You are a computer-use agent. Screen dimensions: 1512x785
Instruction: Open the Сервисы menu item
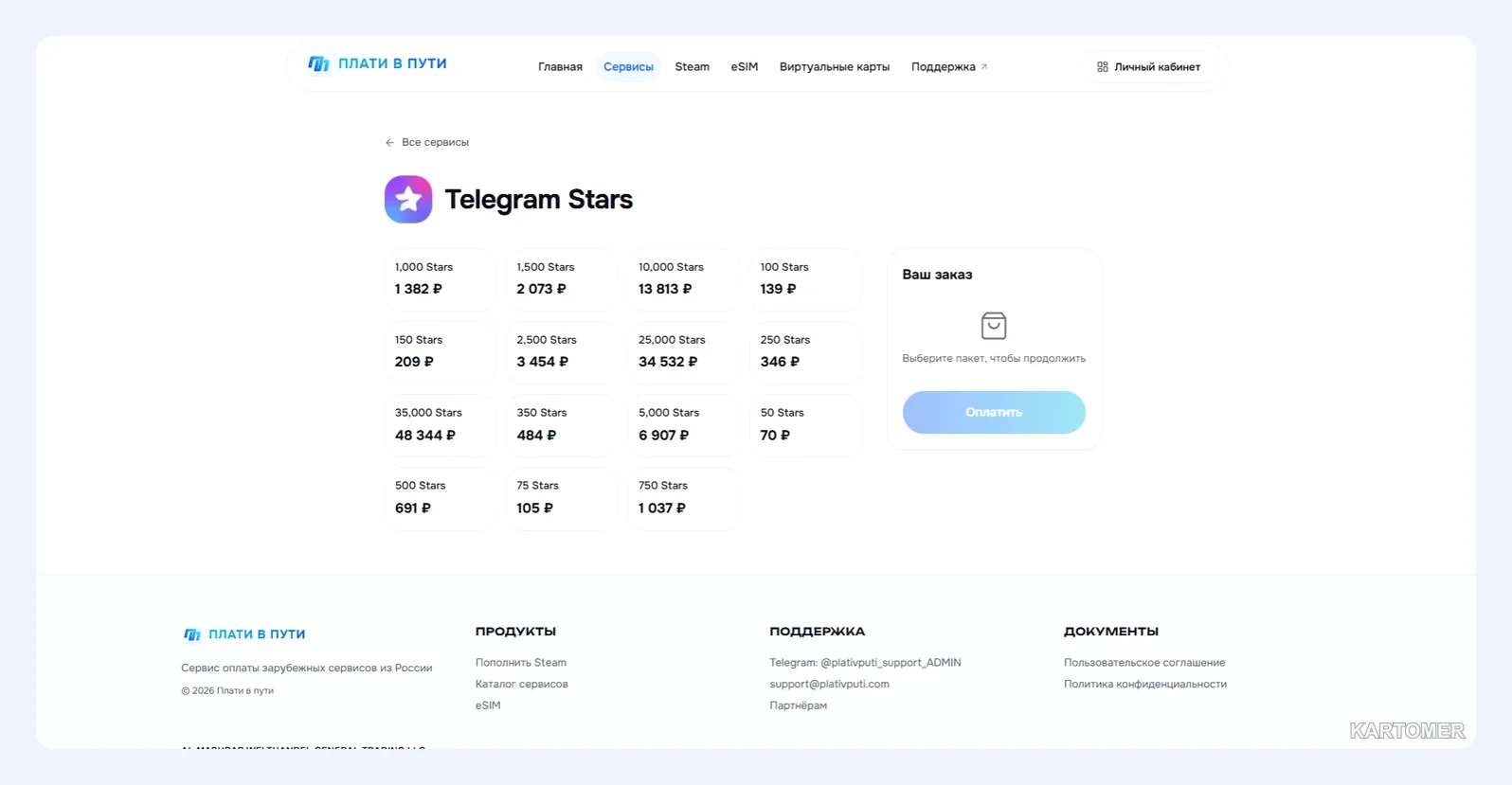pos(628,67)
